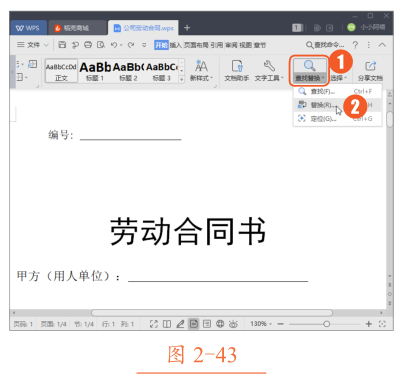Screen dimensions: 401x382
Task: Switch to page view in status bar
Action: click(194, 324)
